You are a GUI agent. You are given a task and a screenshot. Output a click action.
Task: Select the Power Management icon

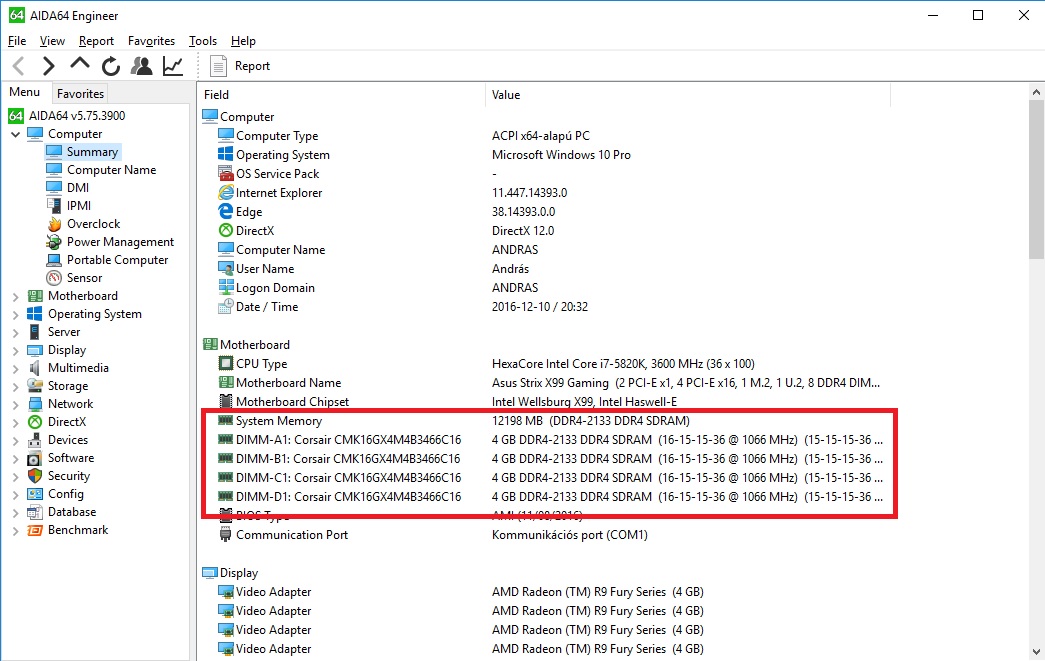click(x=54, y=242)
